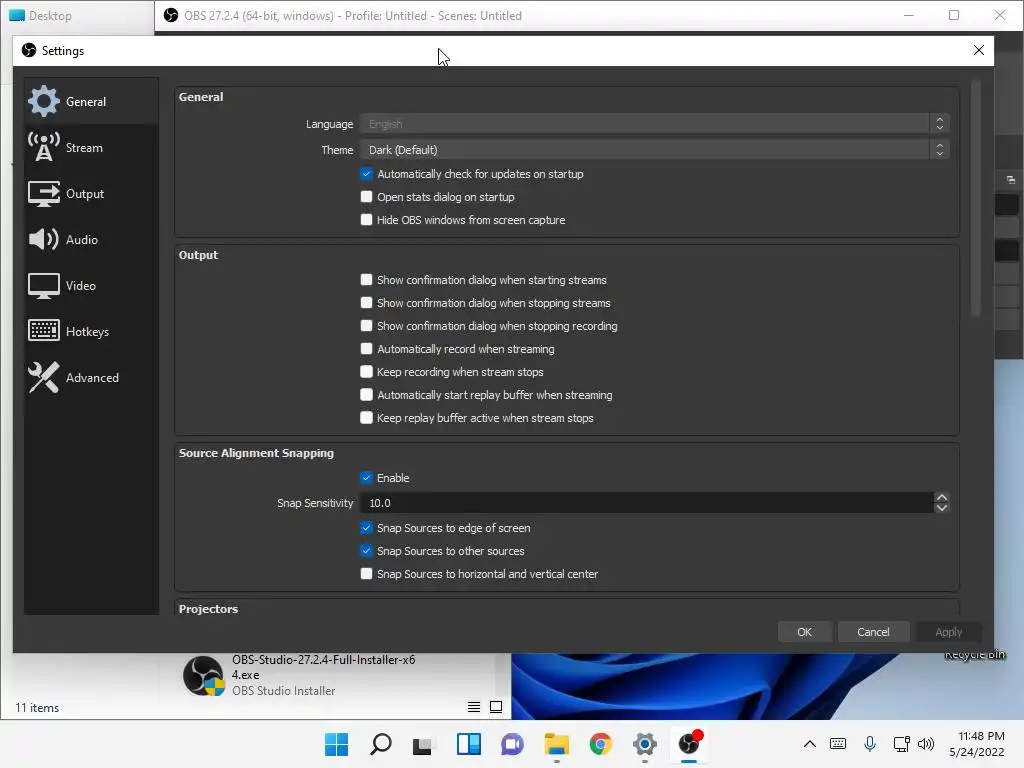Click the Snap Sensitivity value field
This screenshot has width=1024, height=768.
pos(647,503)
